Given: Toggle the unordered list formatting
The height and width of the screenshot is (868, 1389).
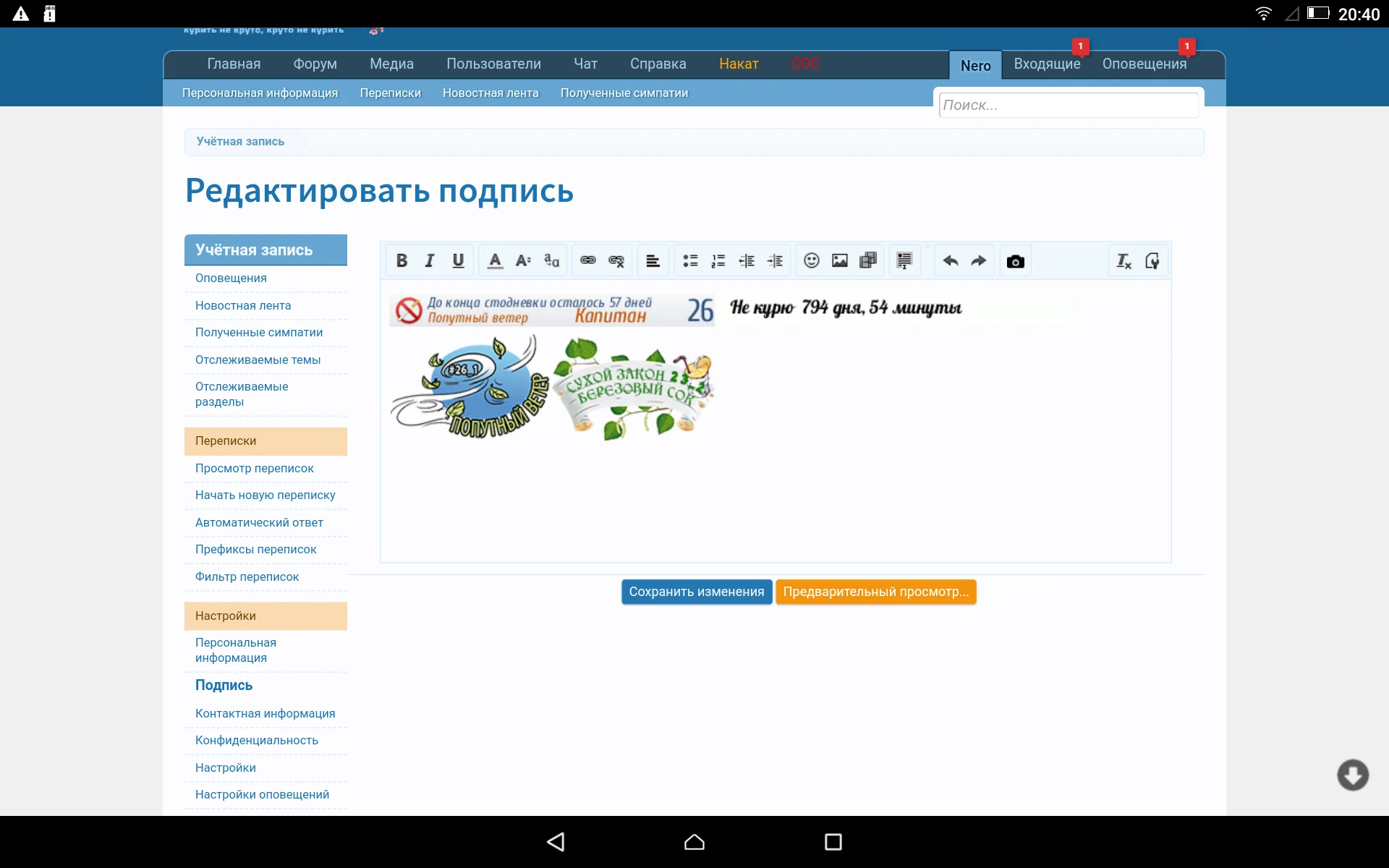Looking at the screenshot, I should 691,260.
